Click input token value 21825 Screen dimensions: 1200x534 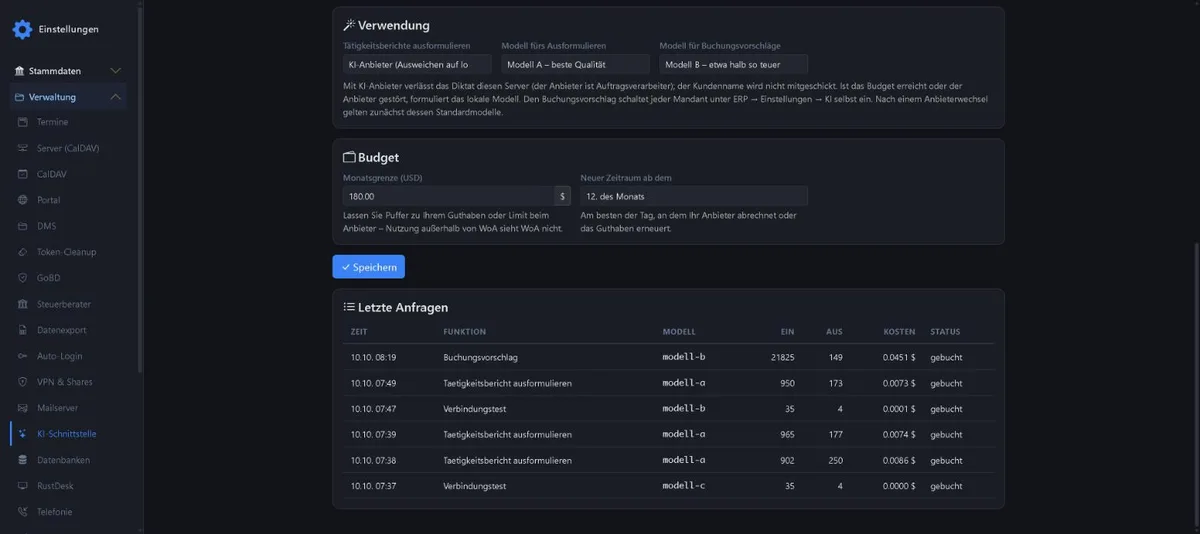pos(783,357)
